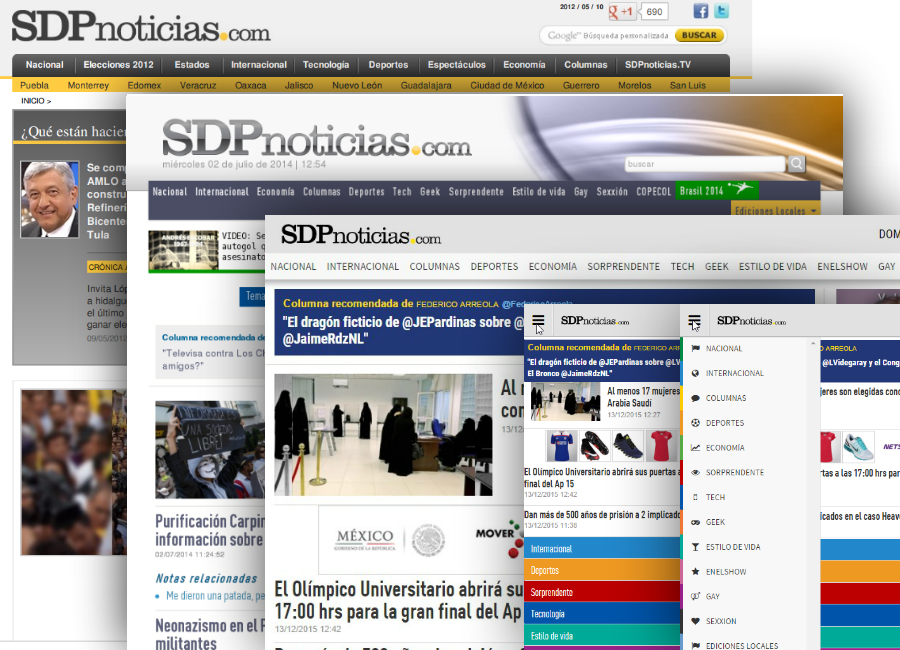Select San Luis in the yellow regional bar
Viewport: 900px width, 650px height.
click(x=688, y=86)
